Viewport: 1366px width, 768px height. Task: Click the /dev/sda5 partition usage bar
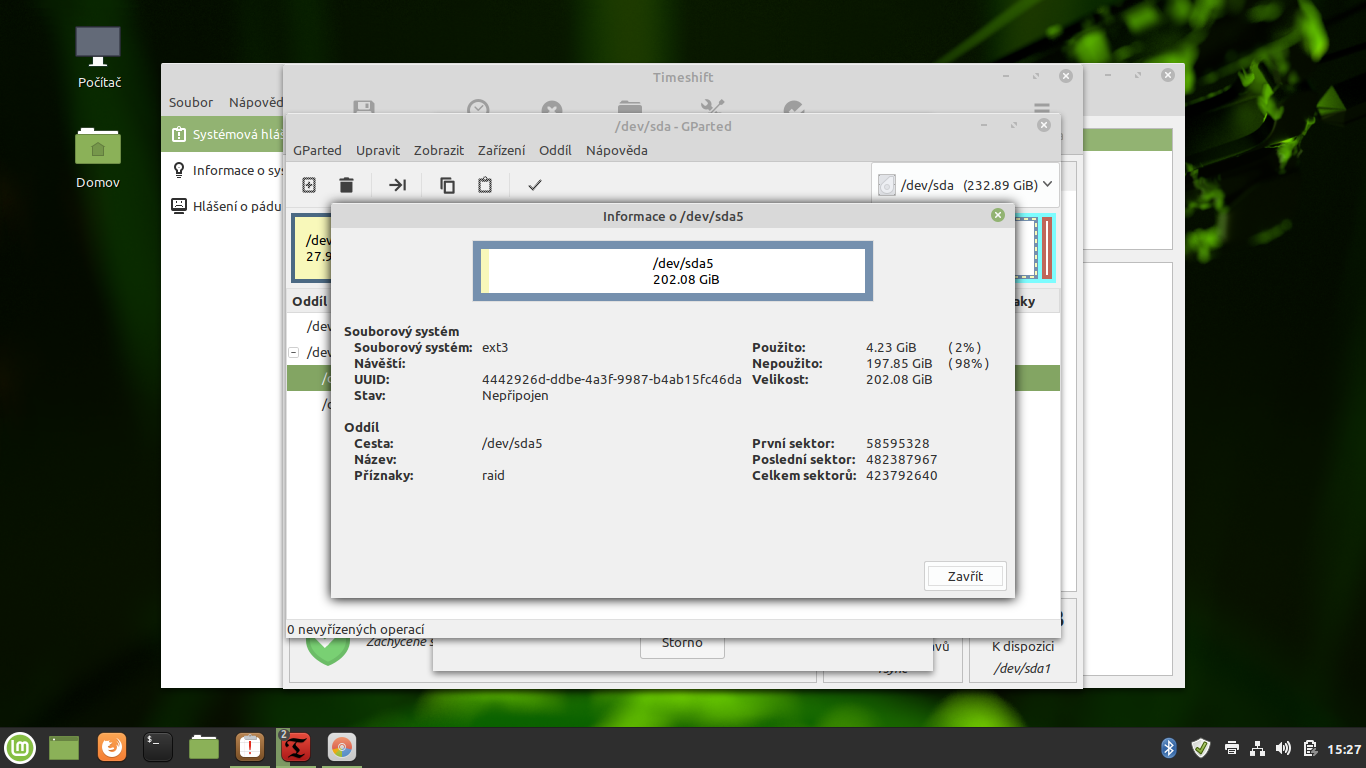pos(673,271)
